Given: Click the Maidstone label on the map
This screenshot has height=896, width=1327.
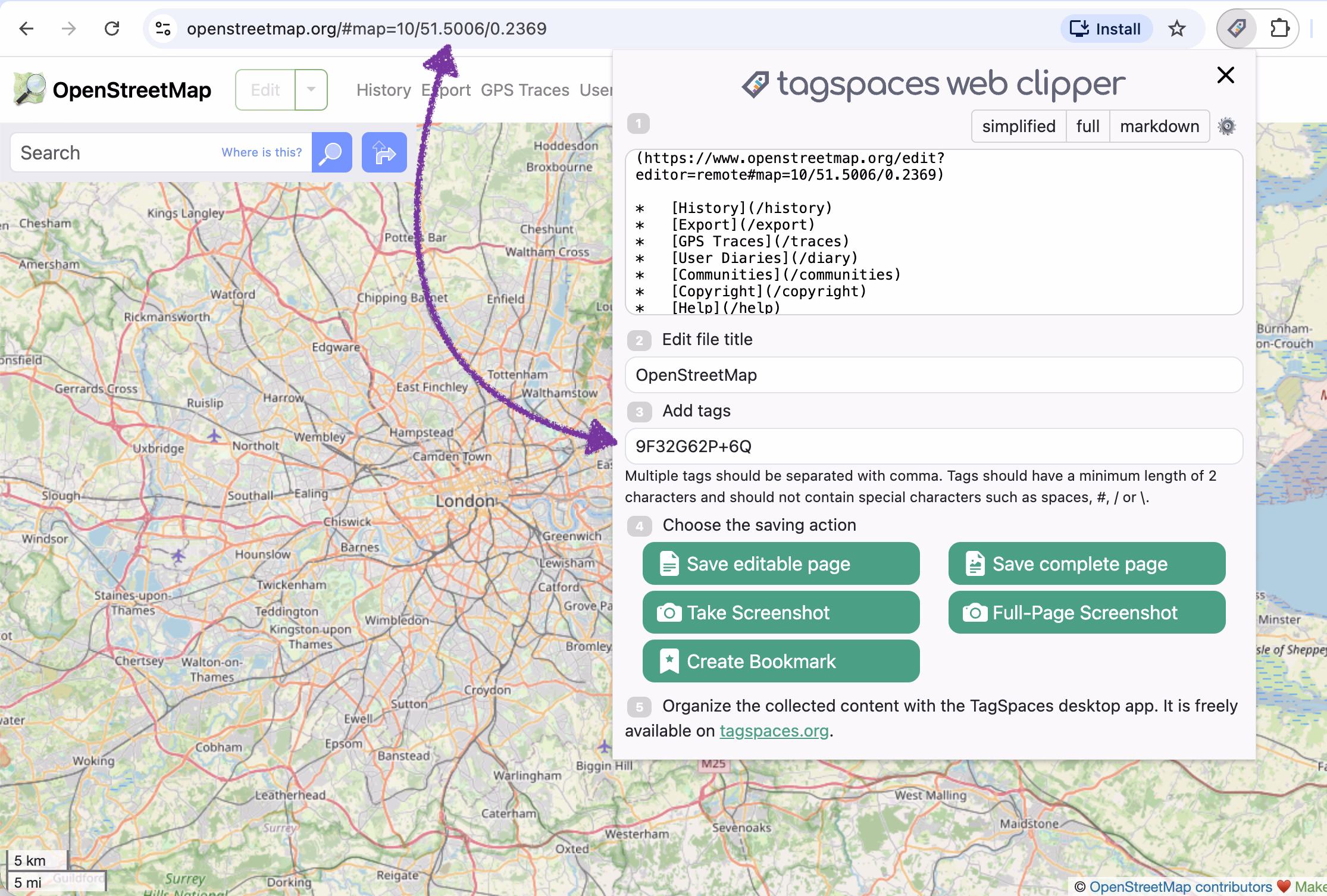Looking at the screenshot, I should click(1029, 824).
